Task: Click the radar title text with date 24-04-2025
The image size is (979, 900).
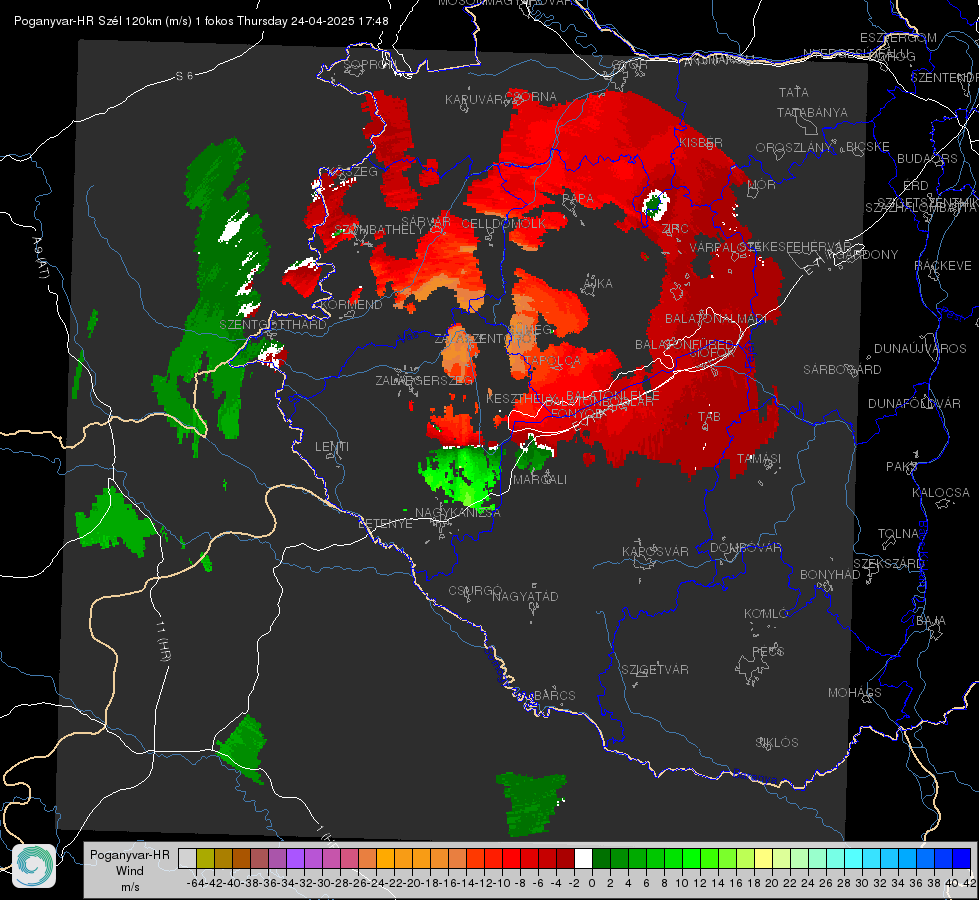Action: [x=201, y=21]
